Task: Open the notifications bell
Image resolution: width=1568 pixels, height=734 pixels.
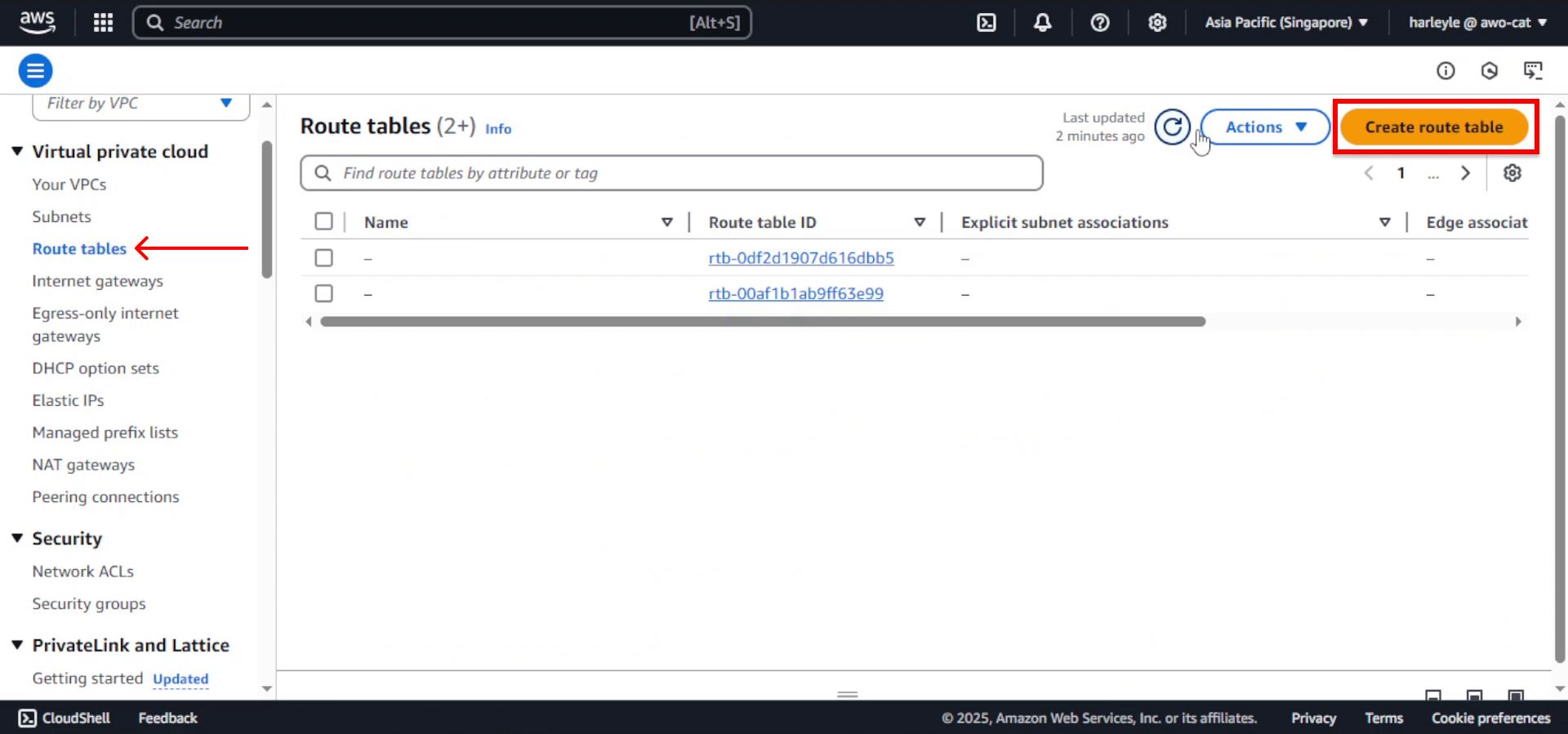Action: (x=1043, y=23)
